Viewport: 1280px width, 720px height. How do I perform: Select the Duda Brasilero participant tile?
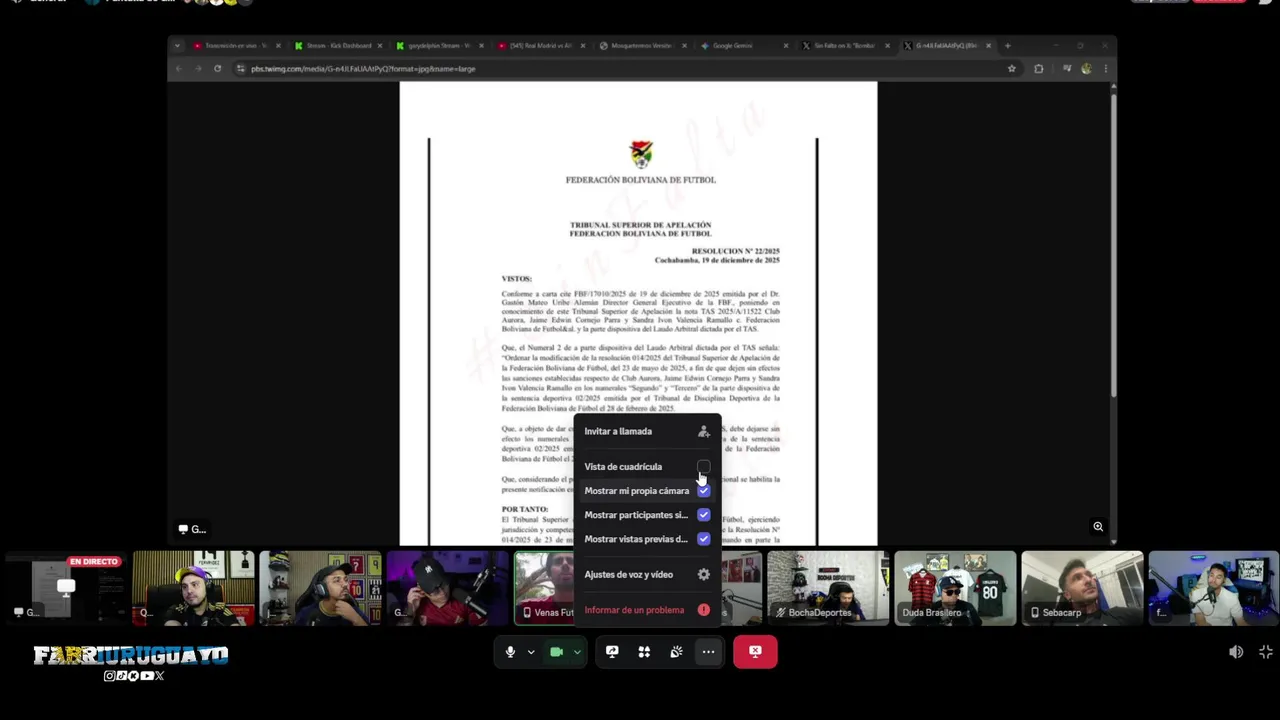tap(955, 588)
